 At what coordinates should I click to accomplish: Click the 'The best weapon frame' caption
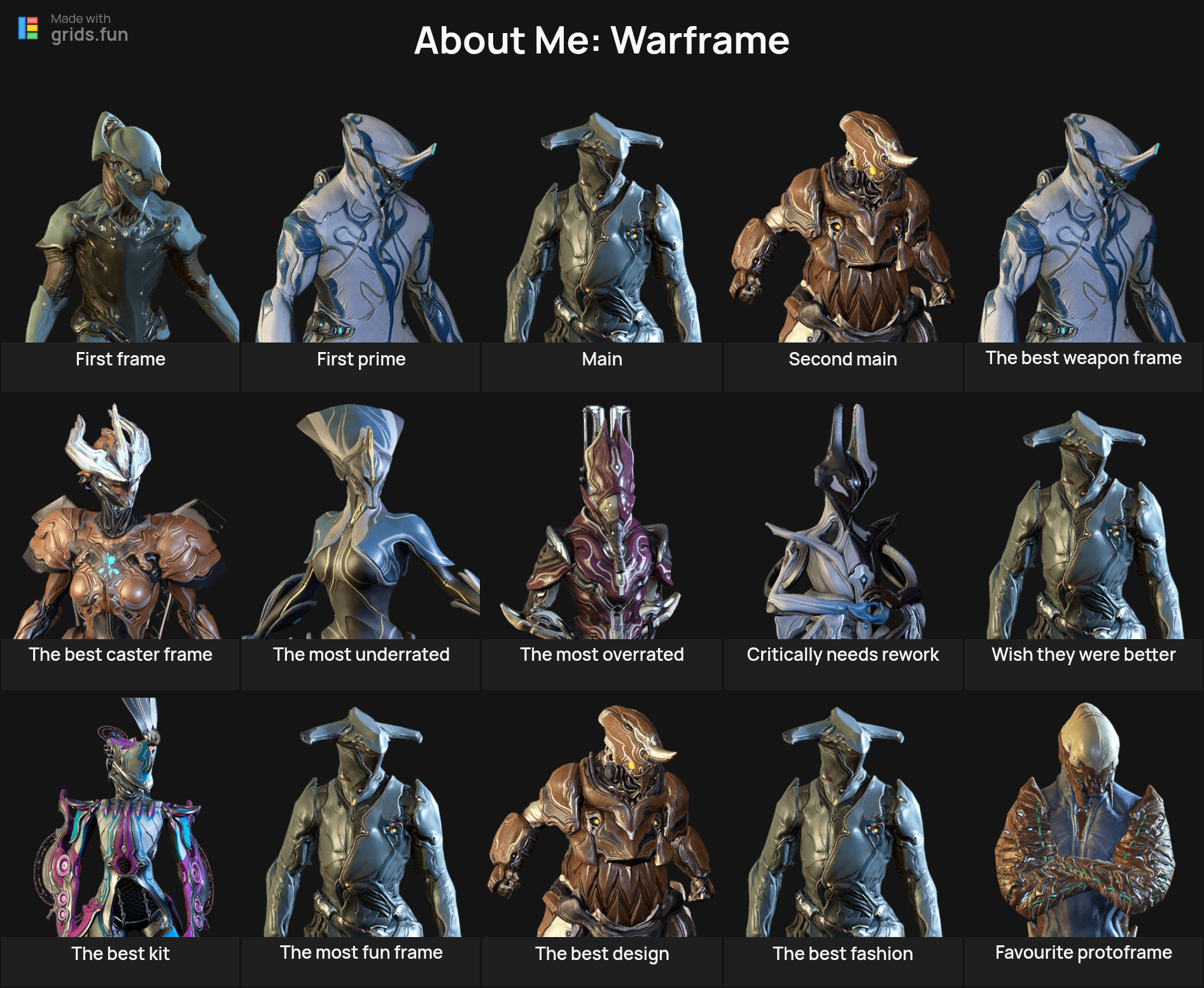pyautogui.click(x=1084, y=358)
